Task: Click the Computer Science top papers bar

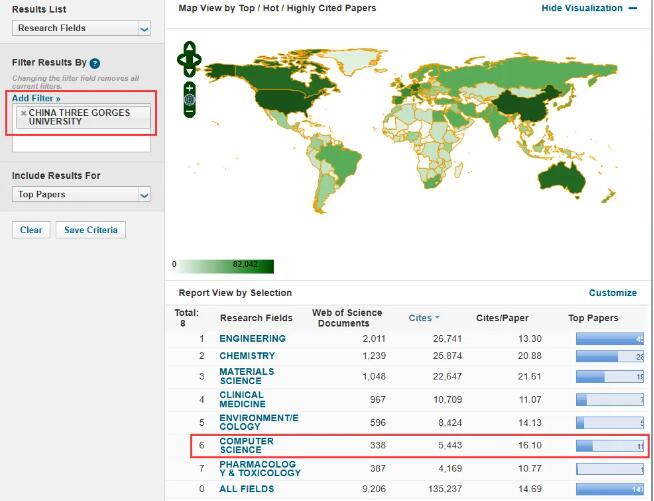Action: pos(609,446)
